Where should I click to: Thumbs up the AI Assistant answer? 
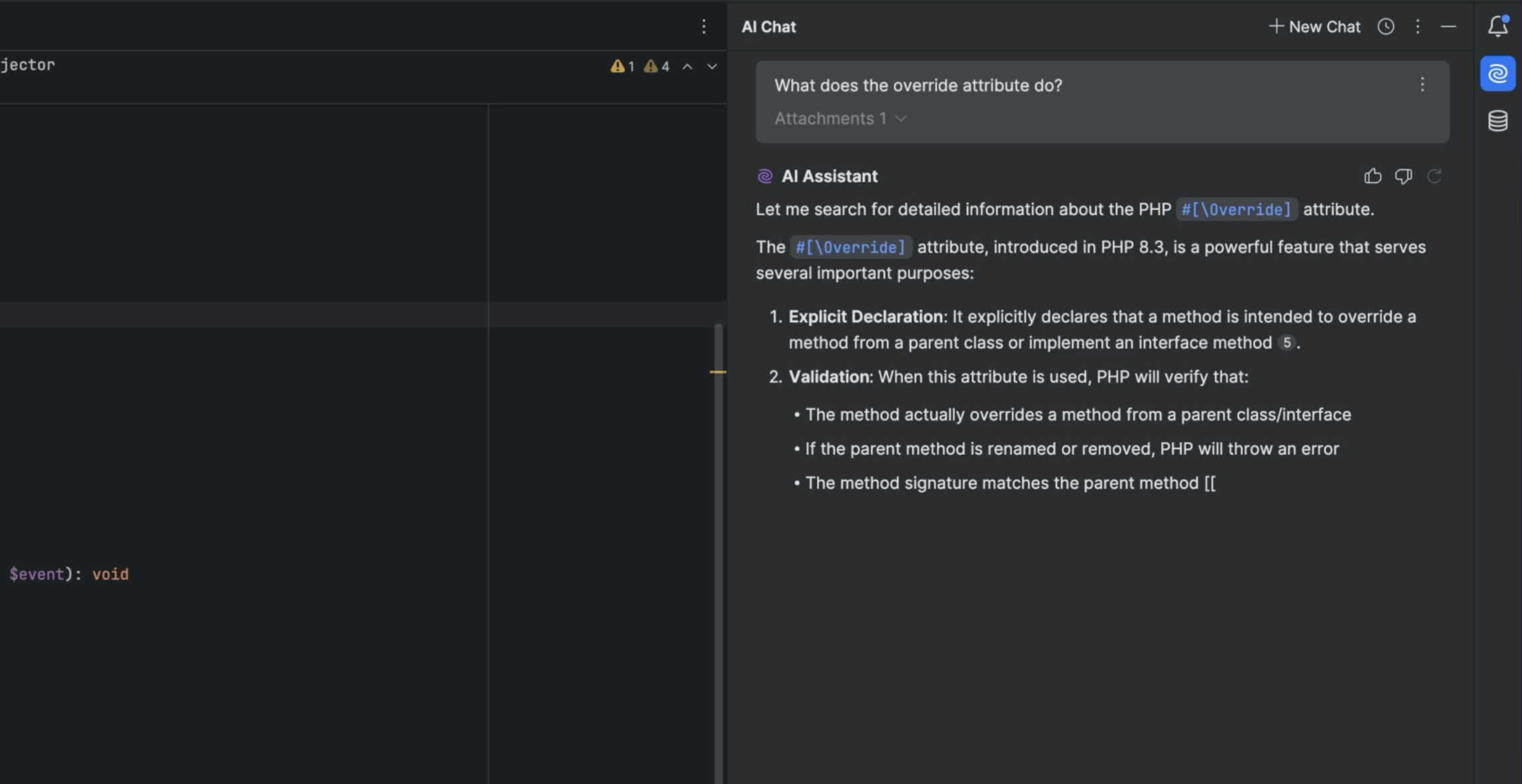click(x=1374, y=176)
